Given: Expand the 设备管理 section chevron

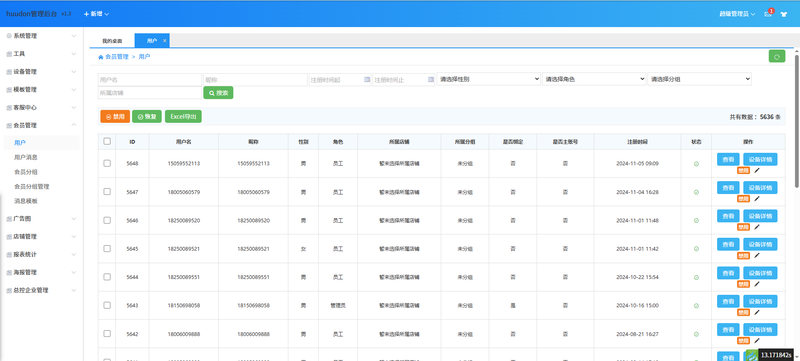Looking at the screenshot, I should click(73, 72).
